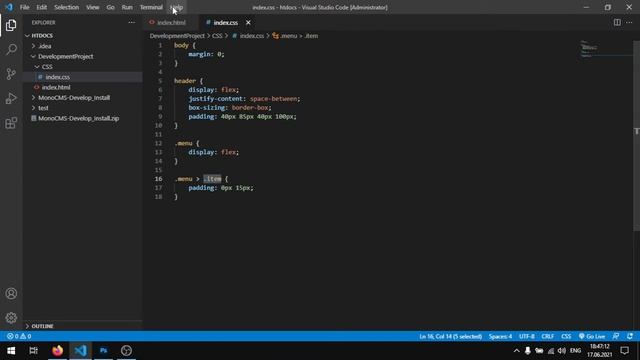Open editor more actions ellipsis

(629, 22)
